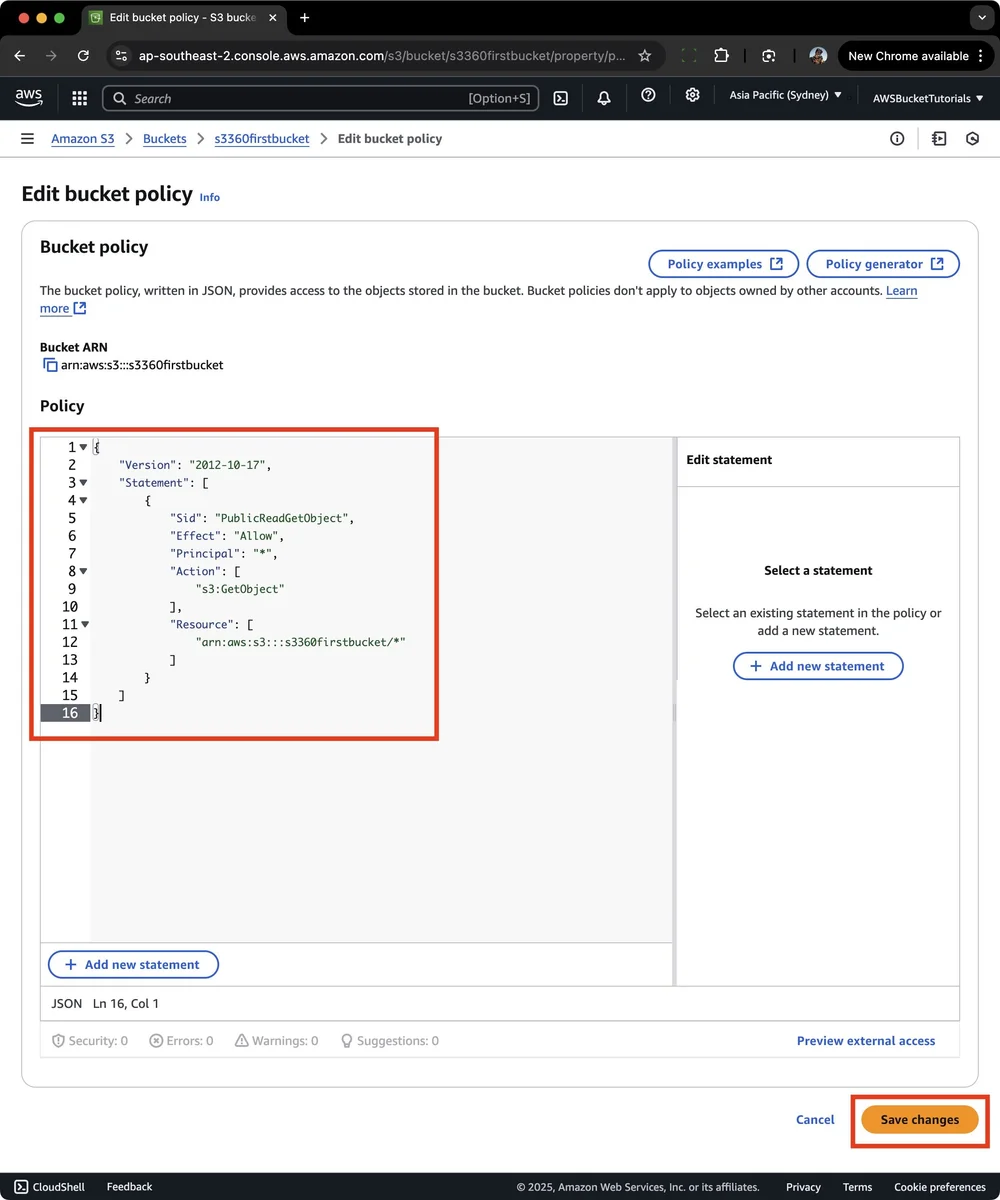Click the Info link next to heading
Screen dimensions: 1000x1200
210,197
